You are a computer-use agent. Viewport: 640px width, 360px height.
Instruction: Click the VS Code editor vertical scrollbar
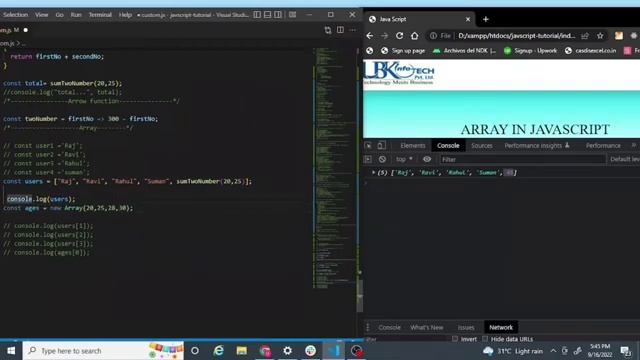click(360, 296)
